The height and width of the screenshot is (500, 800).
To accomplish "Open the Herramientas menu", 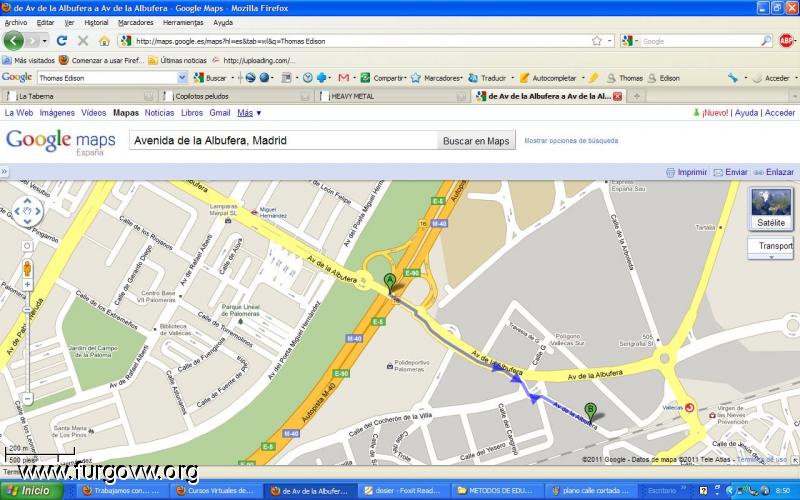I will coord(183,22).
